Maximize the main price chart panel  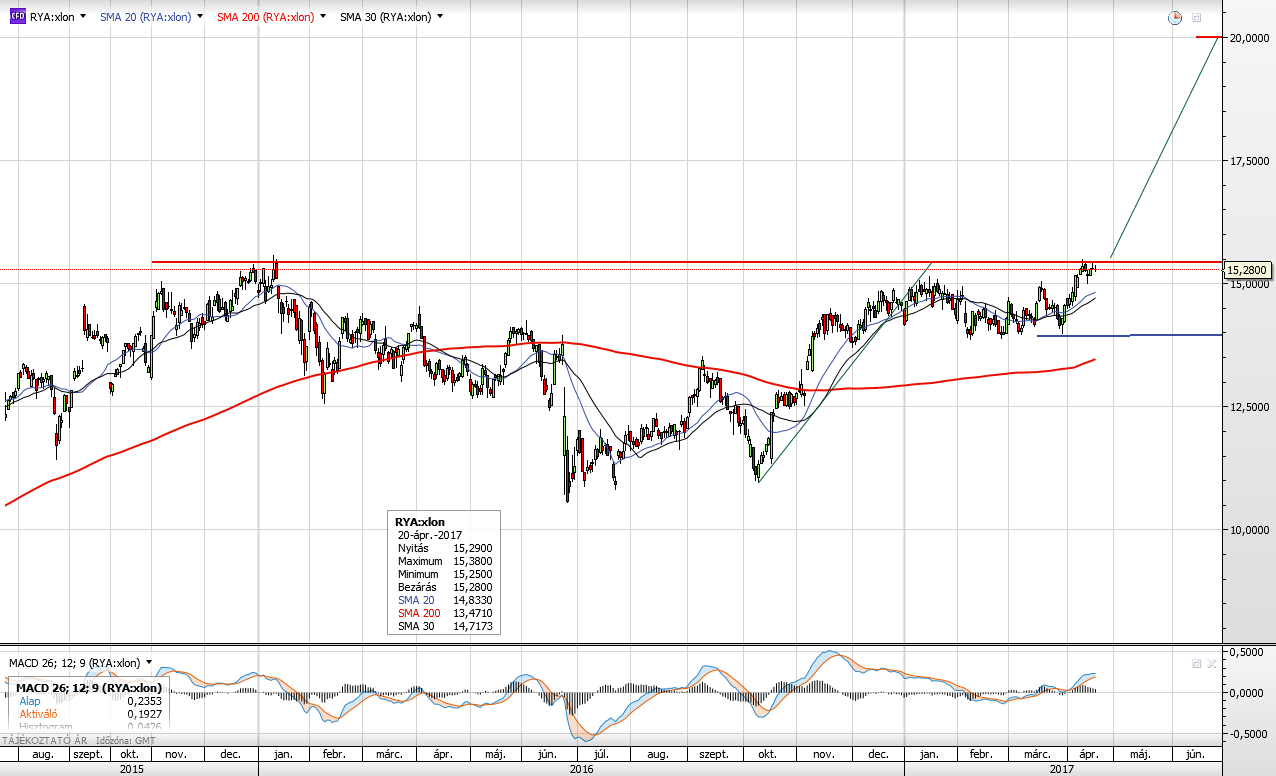tap(1197, 18)
